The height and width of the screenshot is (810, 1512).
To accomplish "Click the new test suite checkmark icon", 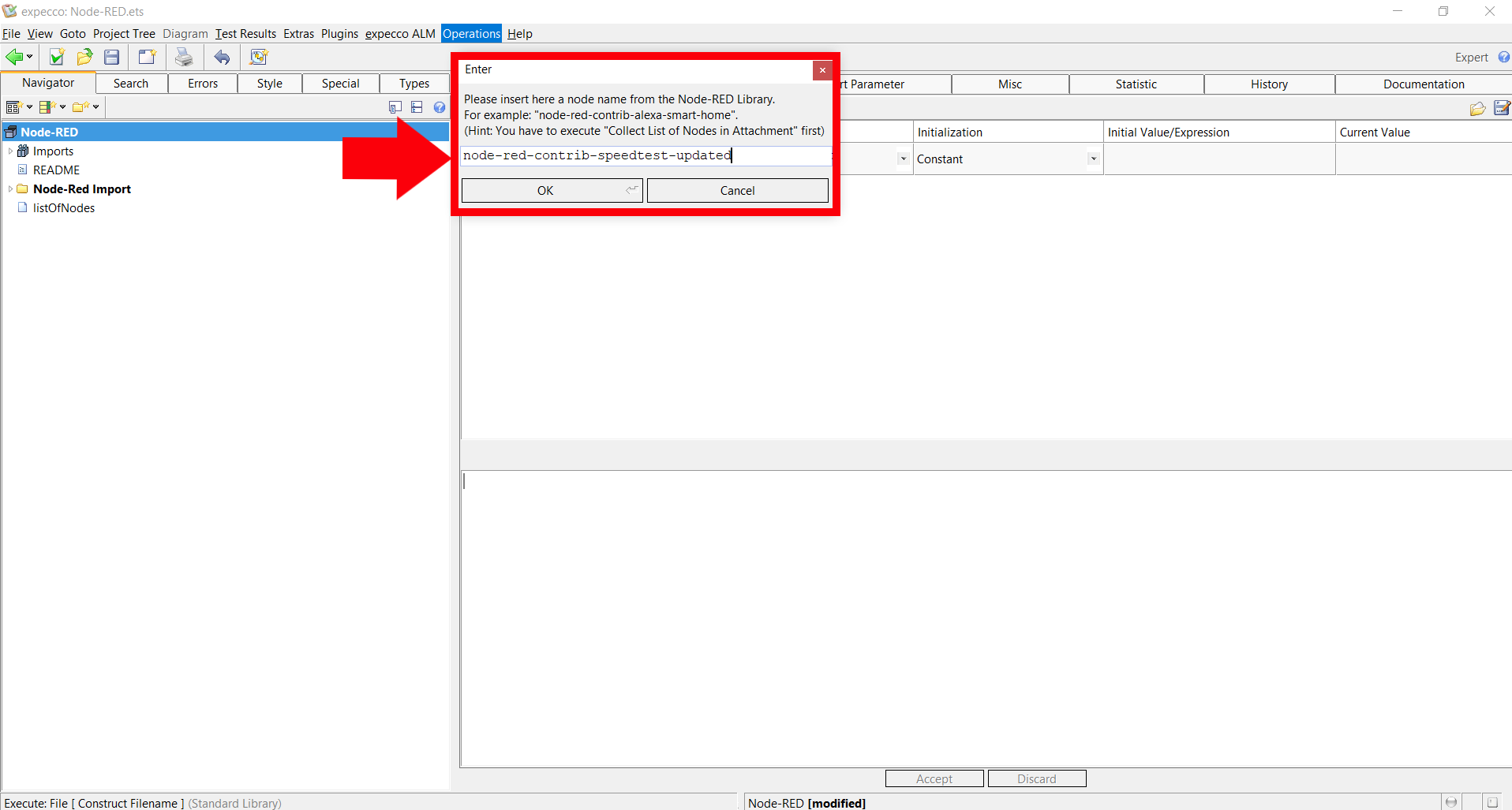I will point(57,57).
